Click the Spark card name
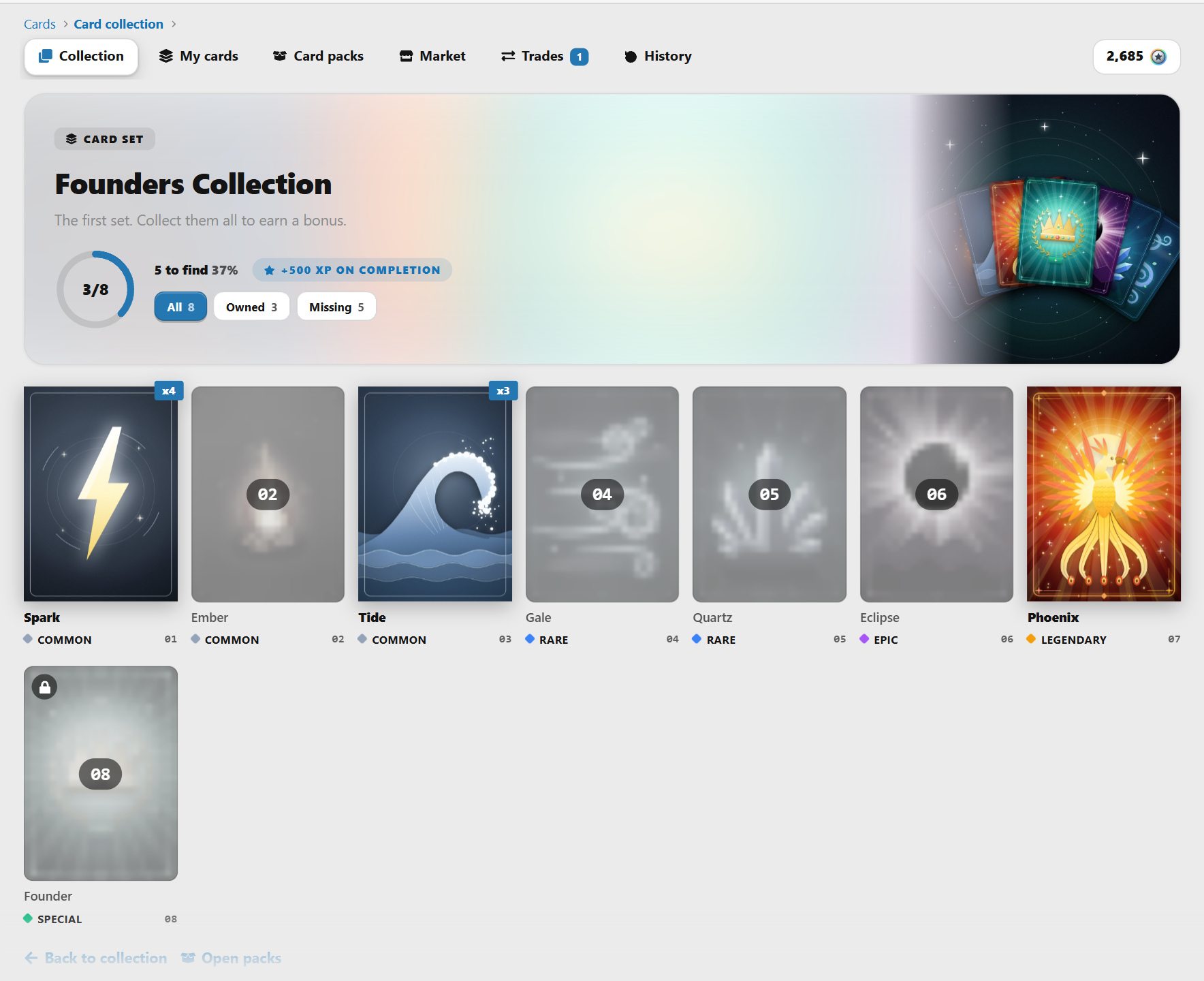This screenshot has height=981, width=1204. (x=42, y=617)
